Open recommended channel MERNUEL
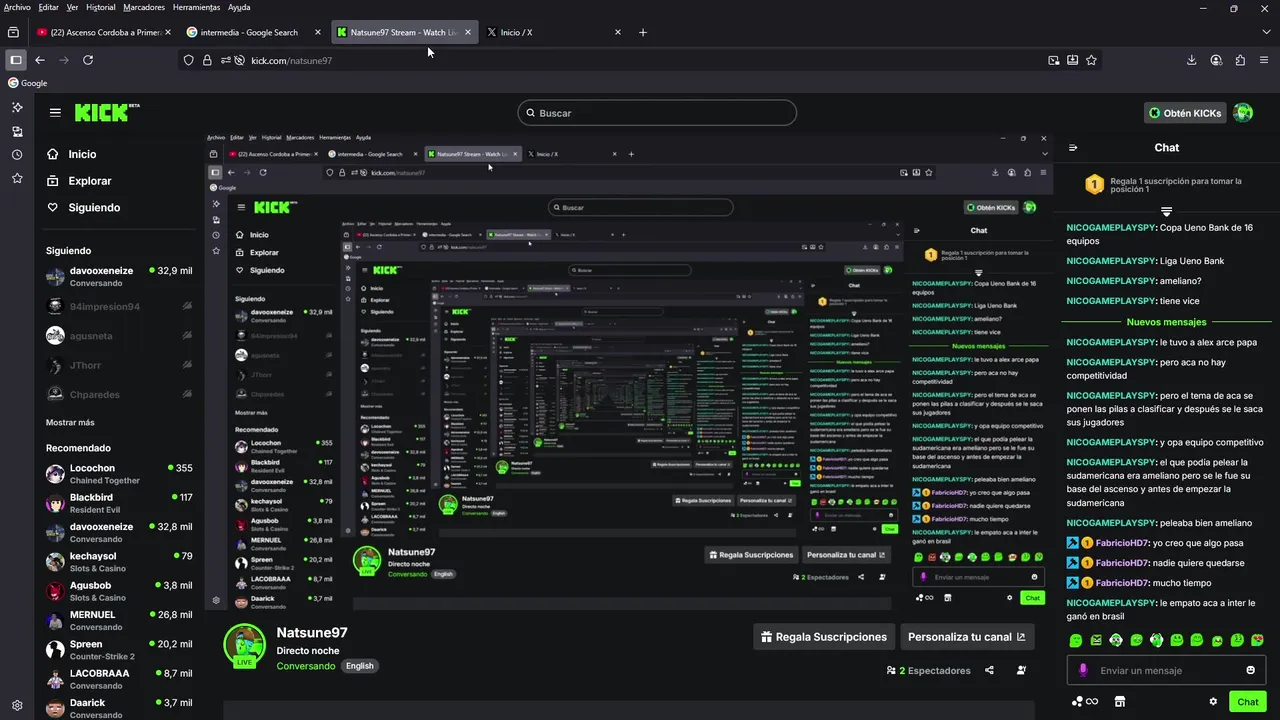Viewport: 1280px width, 720px height. coord(118,620)
